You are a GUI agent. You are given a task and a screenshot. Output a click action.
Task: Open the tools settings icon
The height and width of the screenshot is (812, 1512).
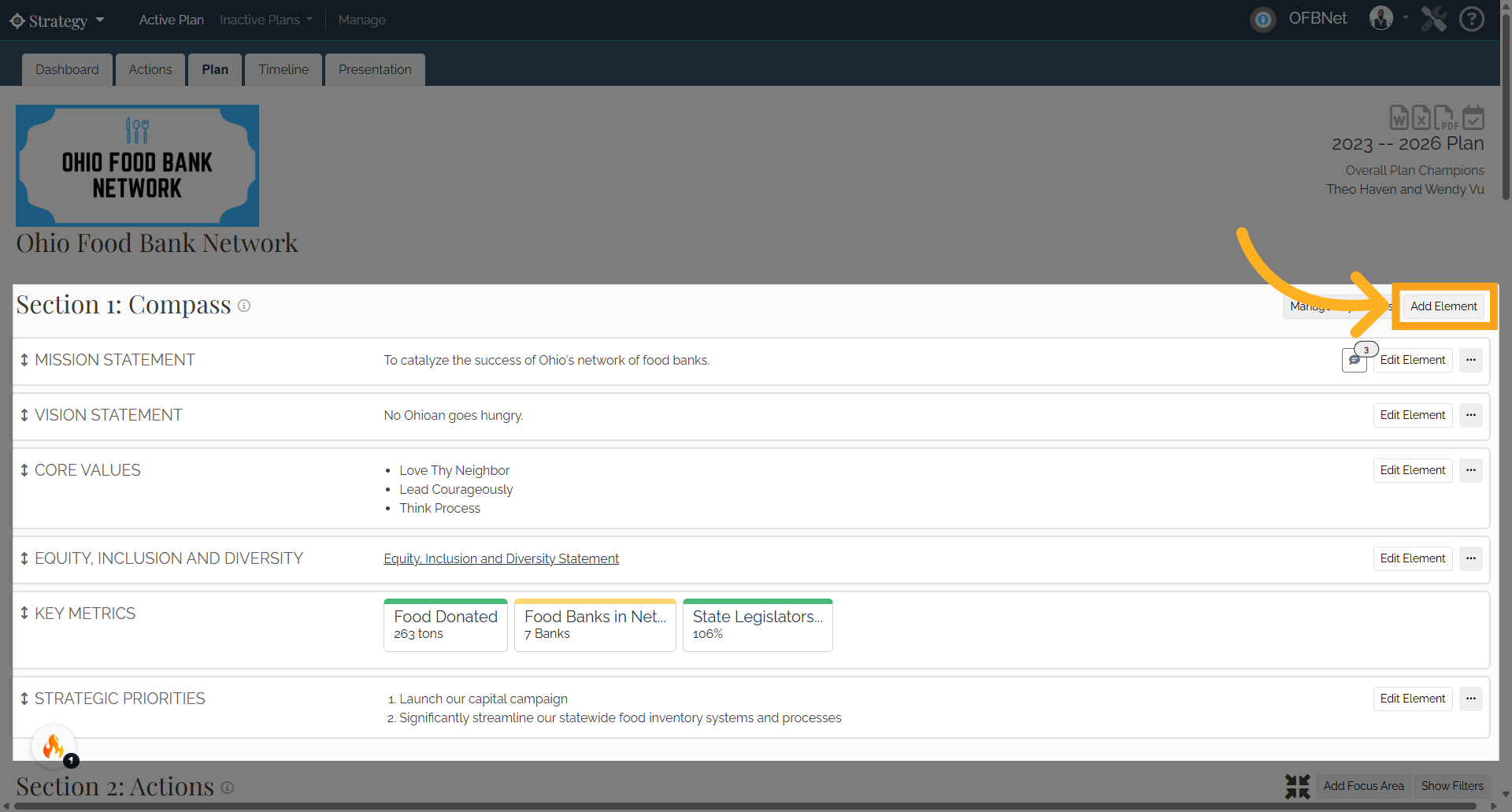pyautogui.click(x=1434, y=19)
